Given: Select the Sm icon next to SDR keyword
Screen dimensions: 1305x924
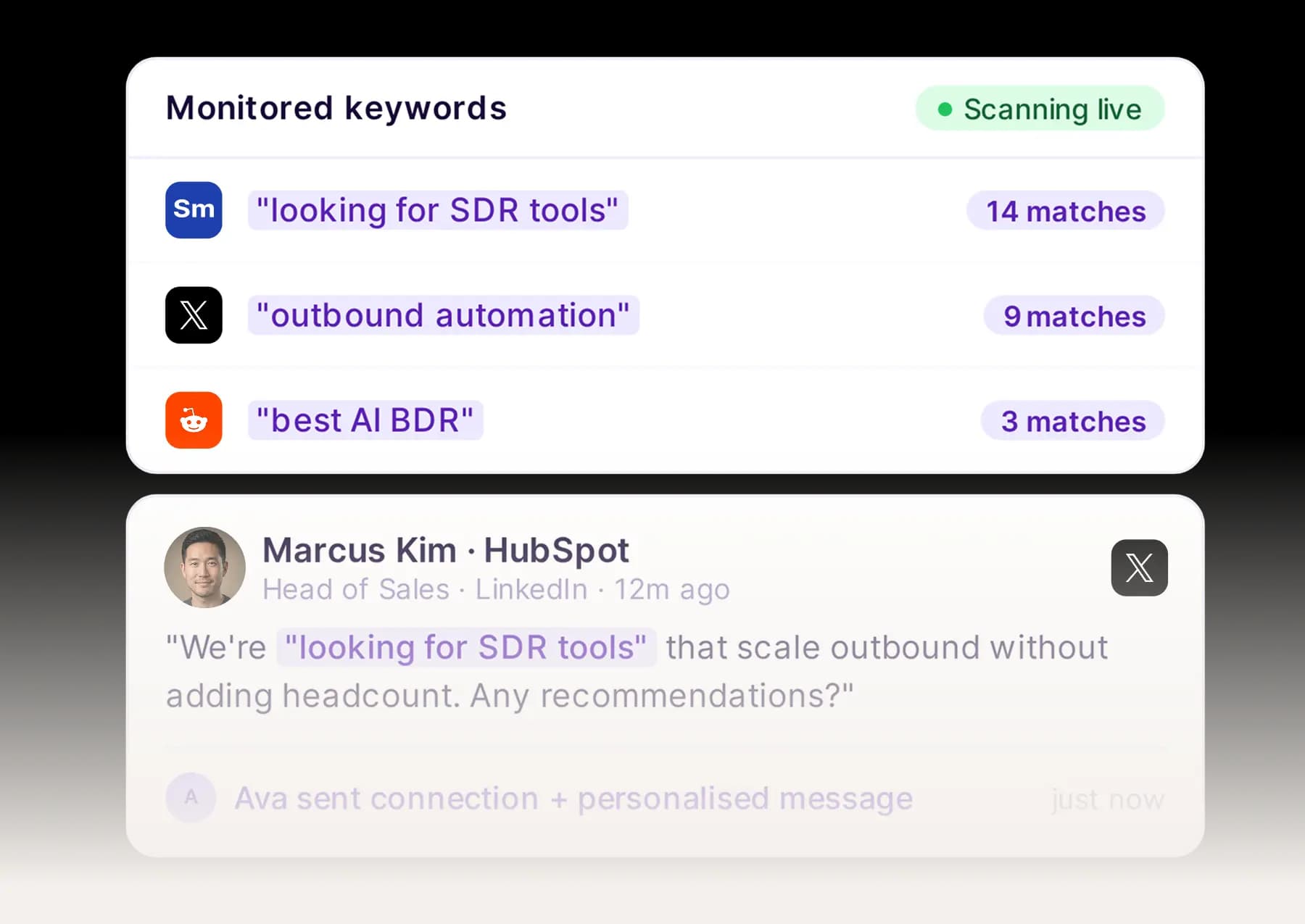Looking at the screenshot, I should click(193, 209).
